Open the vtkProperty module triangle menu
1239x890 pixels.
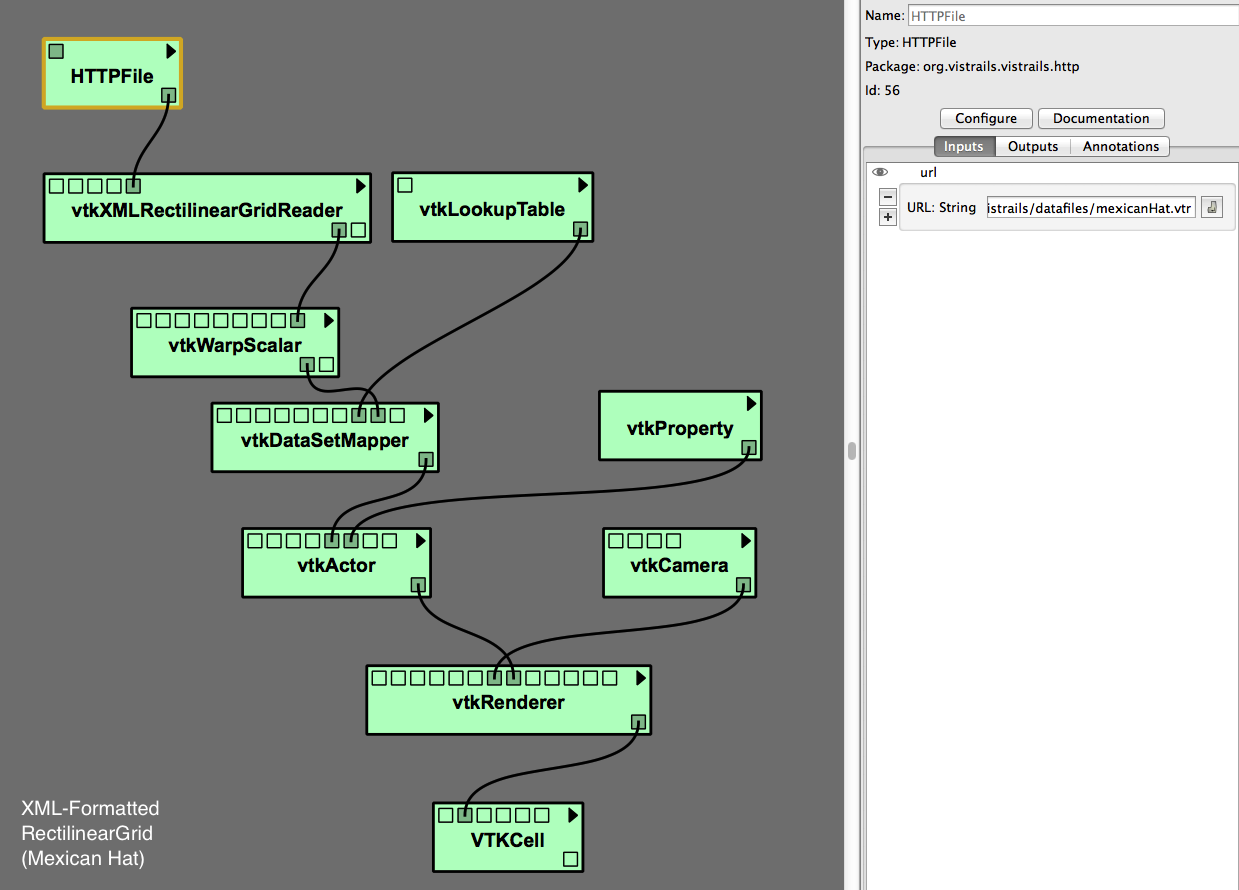[x=750, y=403]
